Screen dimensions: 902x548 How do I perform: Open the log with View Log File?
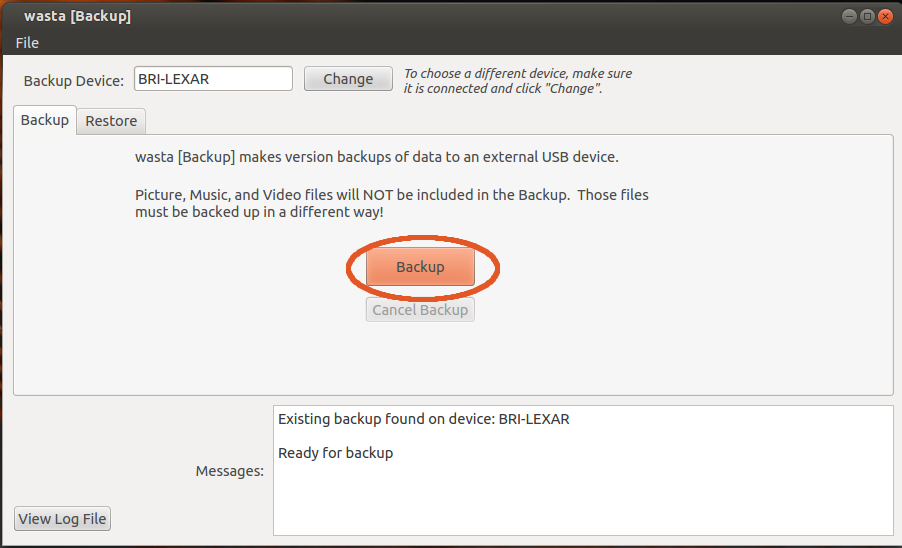63,519
